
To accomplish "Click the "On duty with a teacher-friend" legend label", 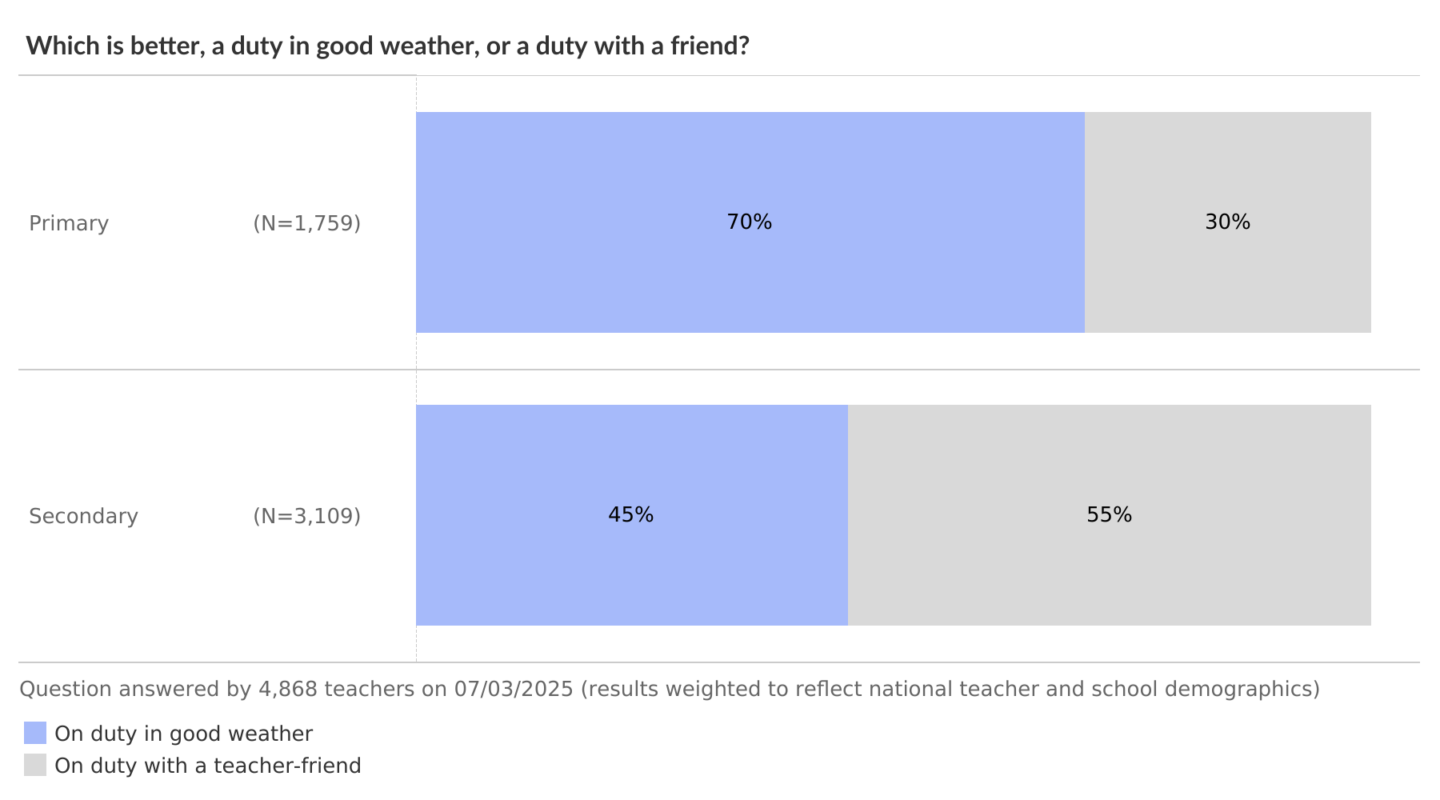I will click(208, 766).
